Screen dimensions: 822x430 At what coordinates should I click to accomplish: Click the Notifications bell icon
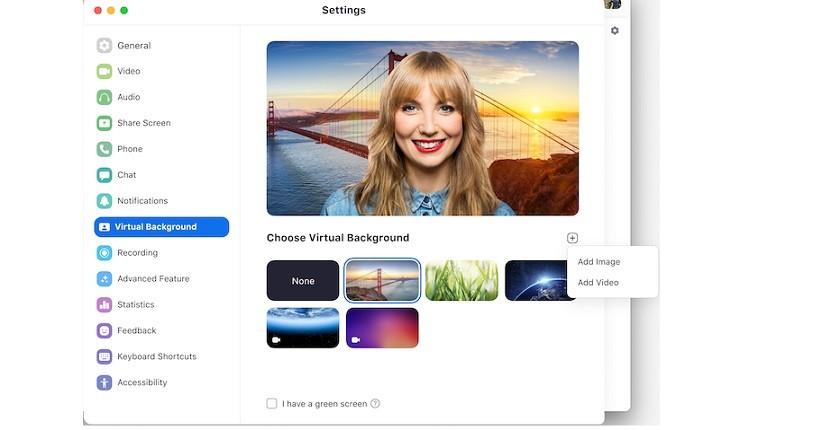[x=104, y=201]
